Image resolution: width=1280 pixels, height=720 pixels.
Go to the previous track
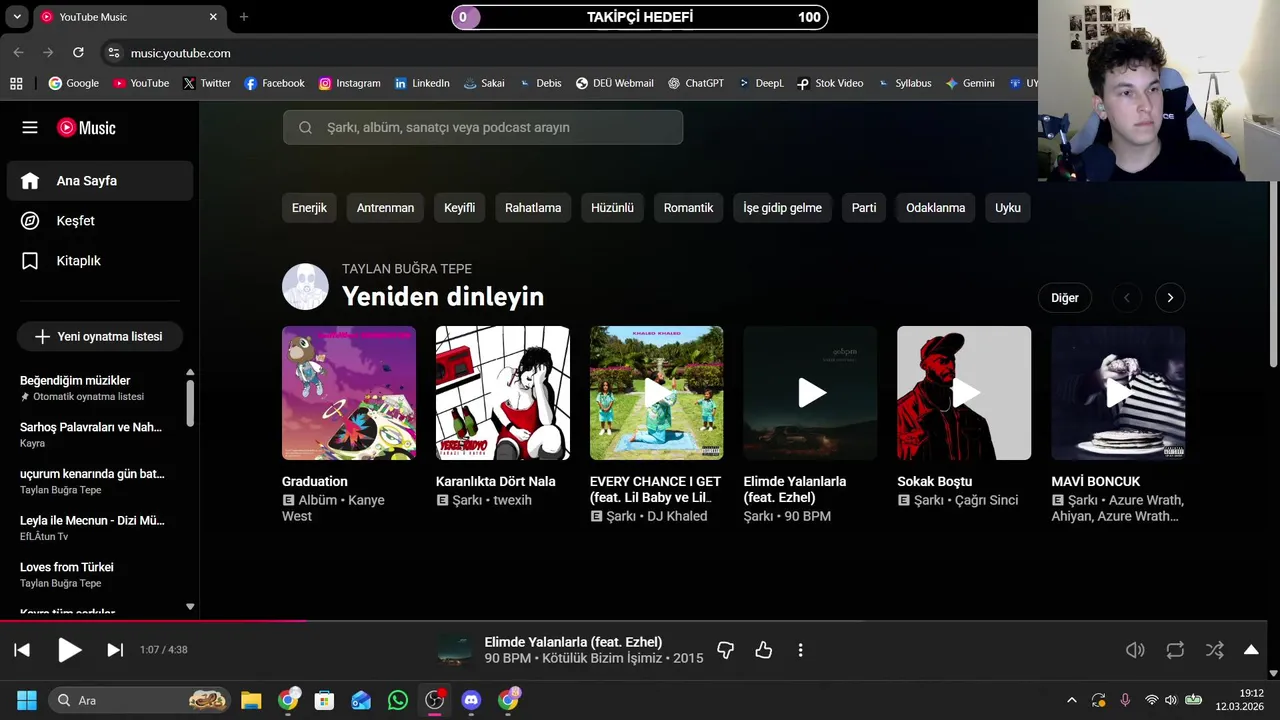[22, 650]
